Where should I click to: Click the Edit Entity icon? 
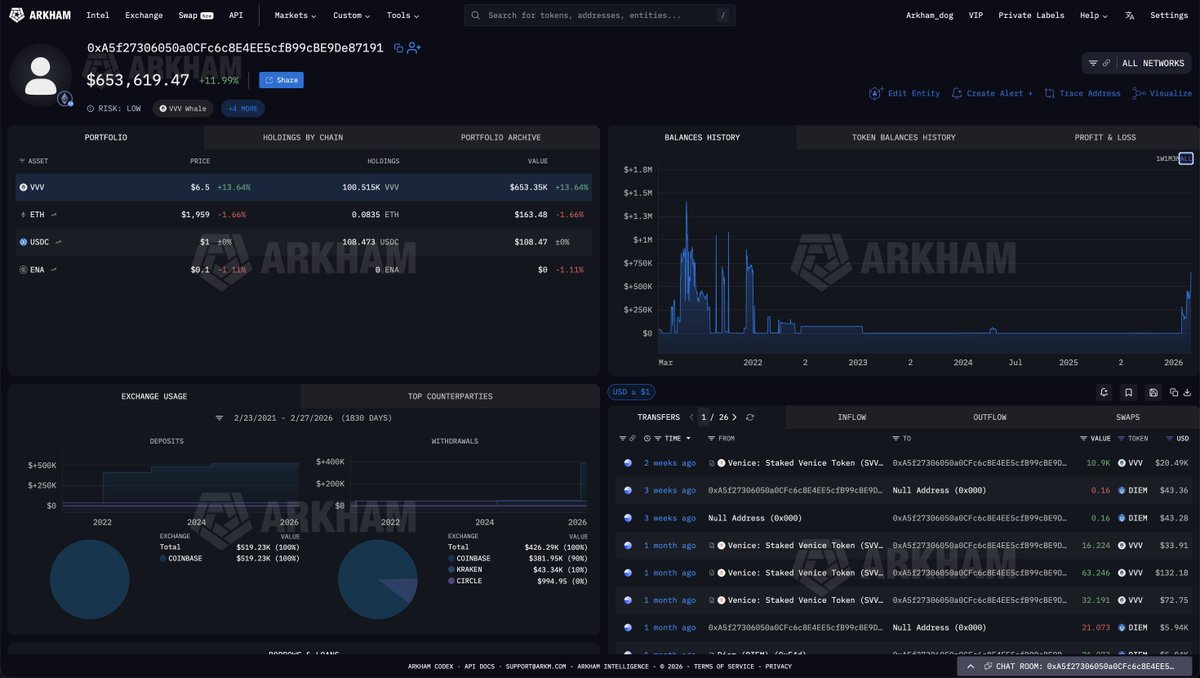[x=876, y=93]
